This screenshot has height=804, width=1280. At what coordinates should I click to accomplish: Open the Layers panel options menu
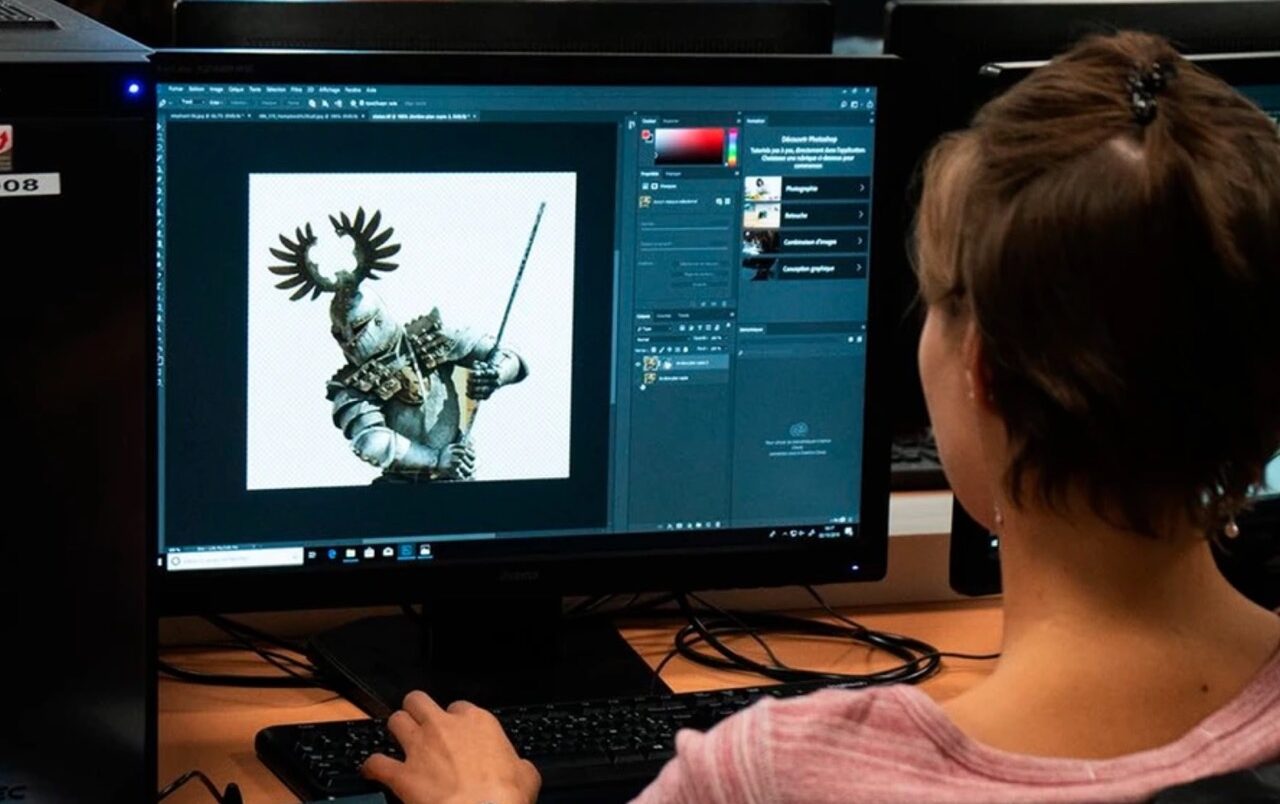(x=732, y=314)
